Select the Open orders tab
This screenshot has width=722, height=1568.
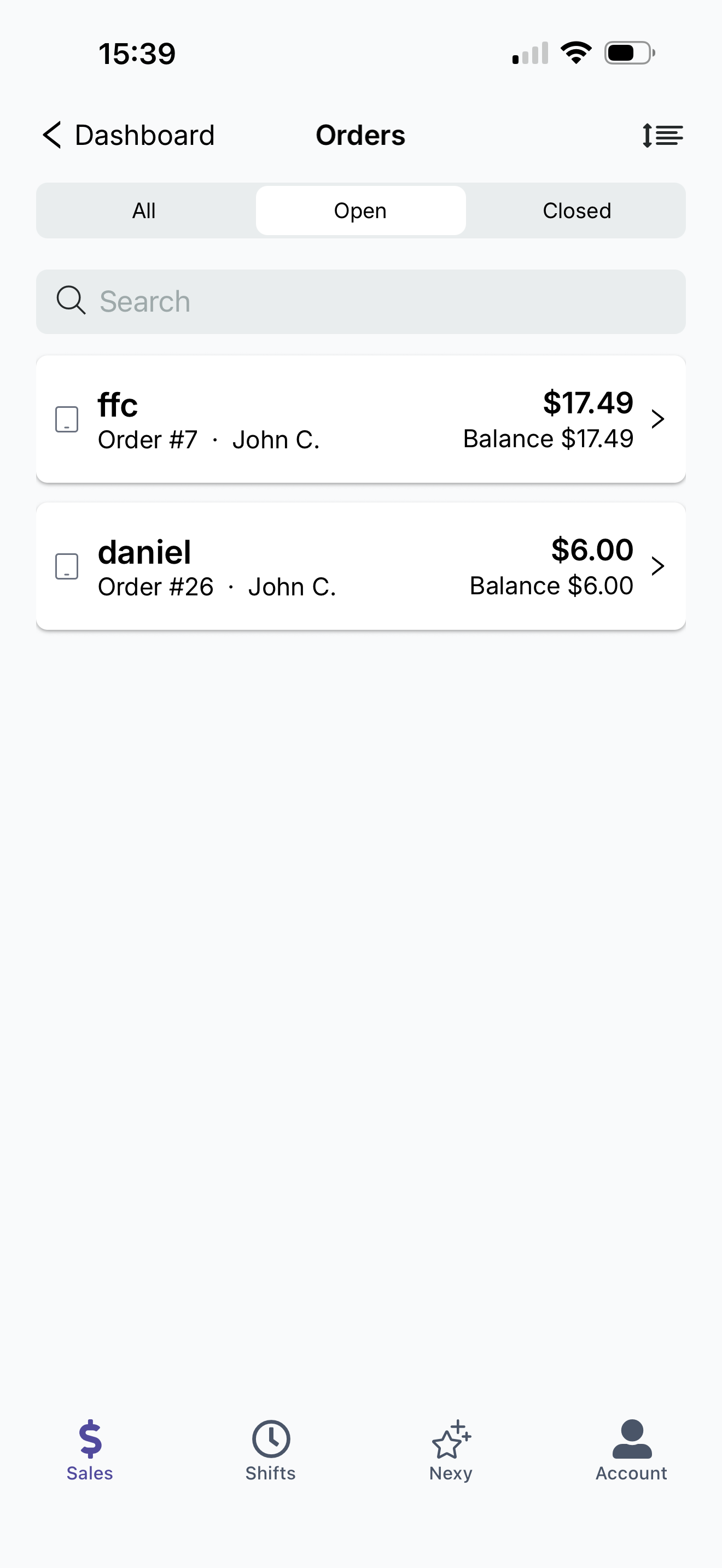(360, 210)
